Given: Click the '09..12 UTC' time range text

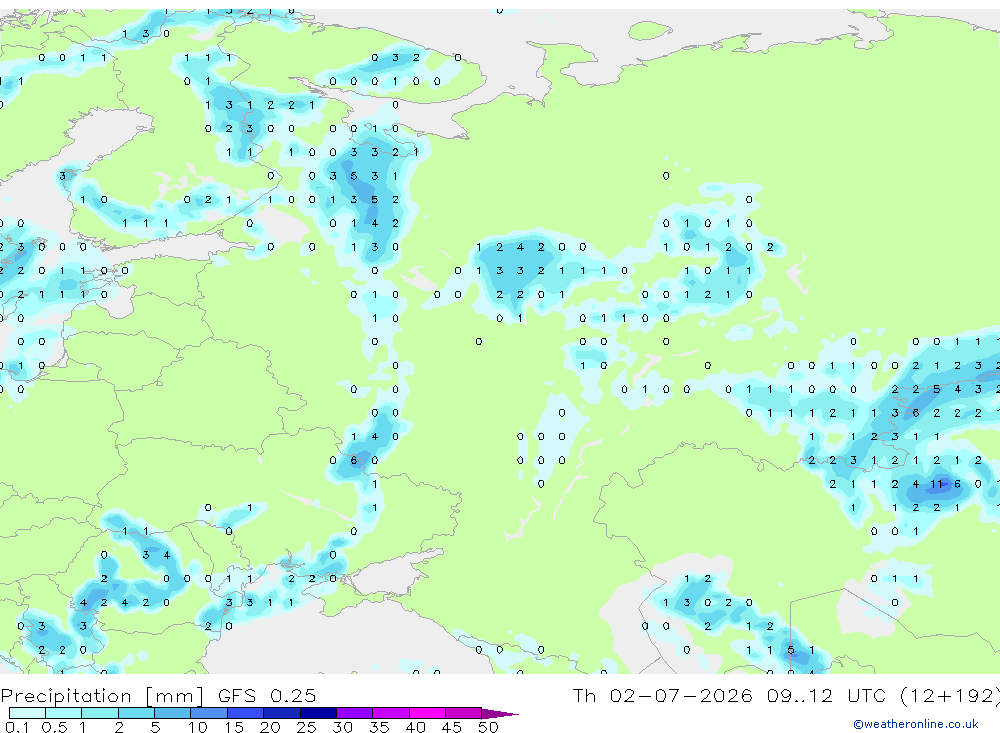Looking at the screenshot, I should (827, 695).
